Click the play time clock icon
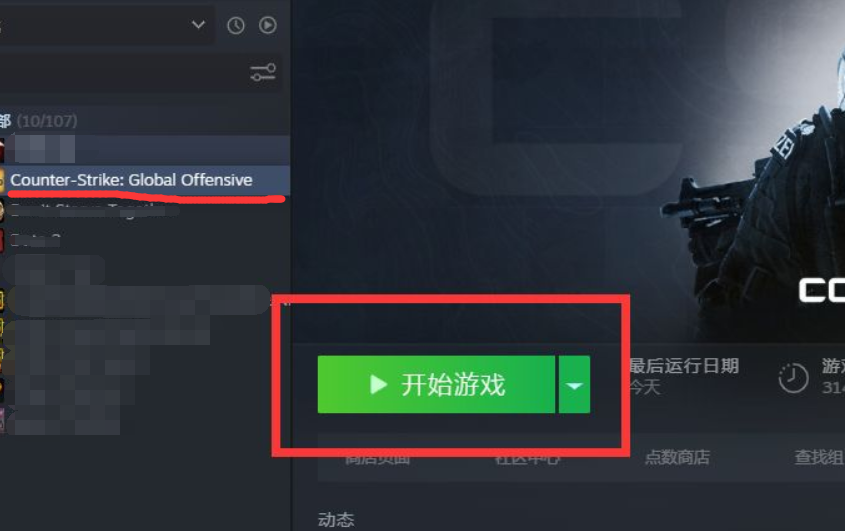This screenshot has height=531, width=845. click(x=793, y=378)
